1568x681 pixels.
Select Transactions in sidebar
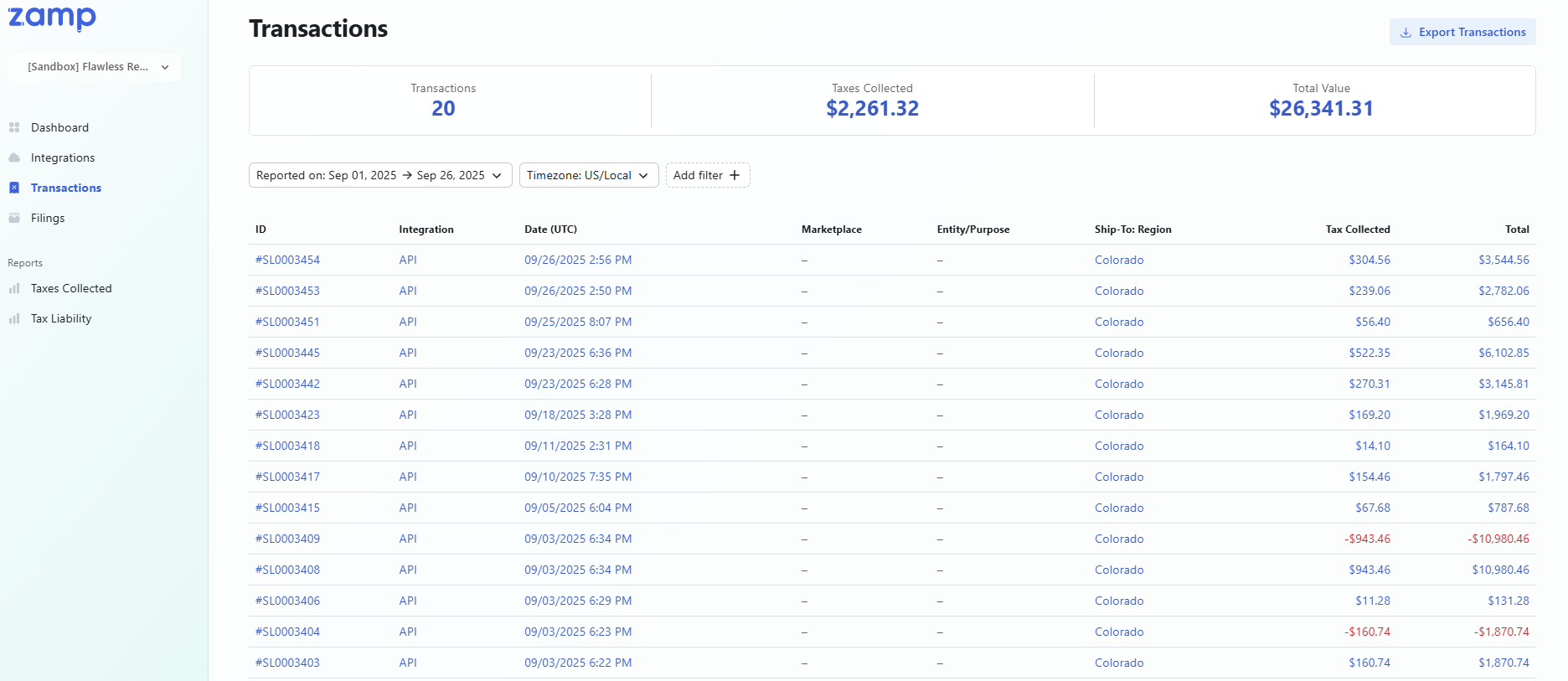(66, 188)
